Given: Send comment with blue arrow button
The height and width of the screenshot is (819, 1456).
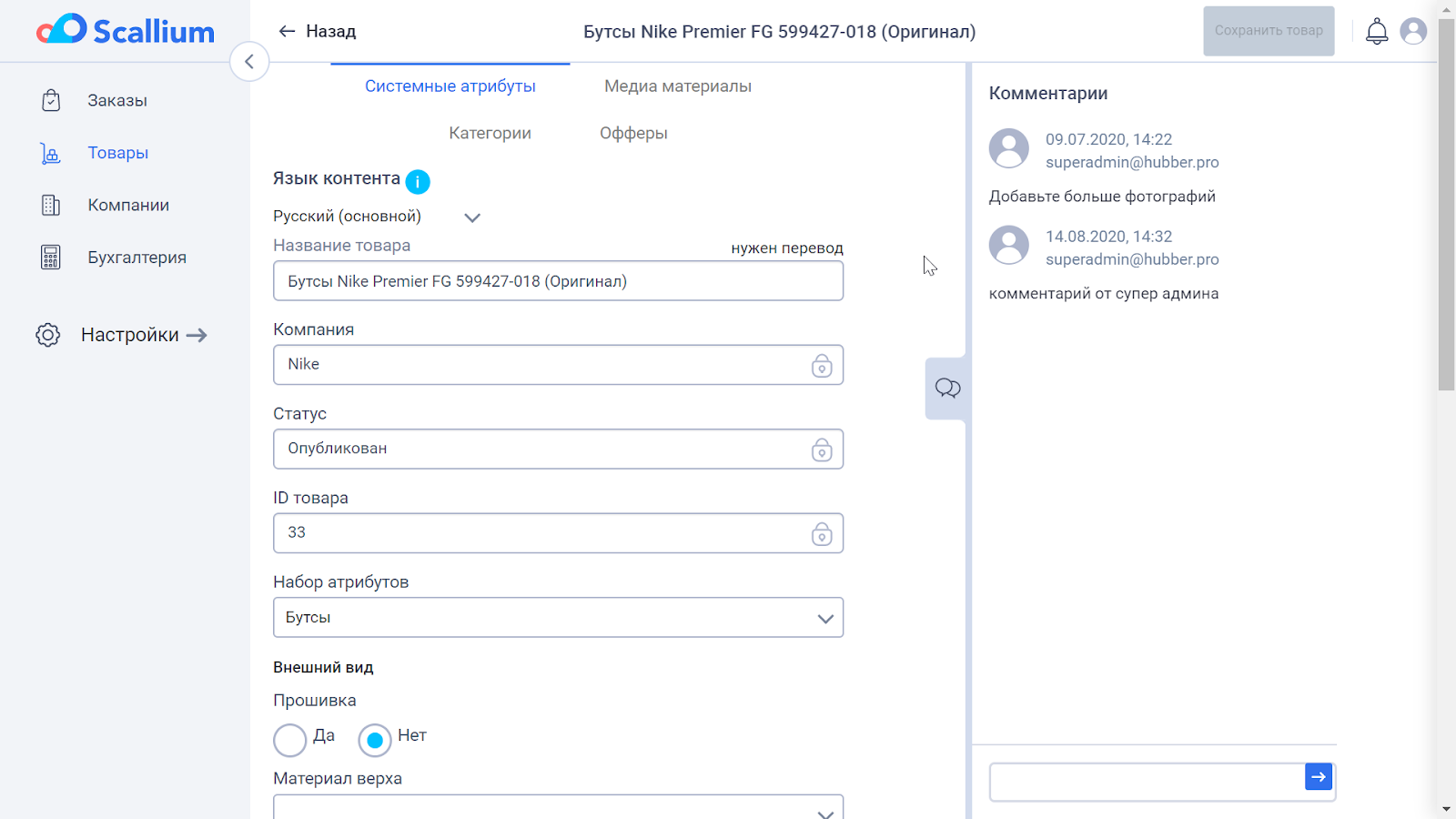Looking at the screenshot, I should click(x=1319, y=777).
